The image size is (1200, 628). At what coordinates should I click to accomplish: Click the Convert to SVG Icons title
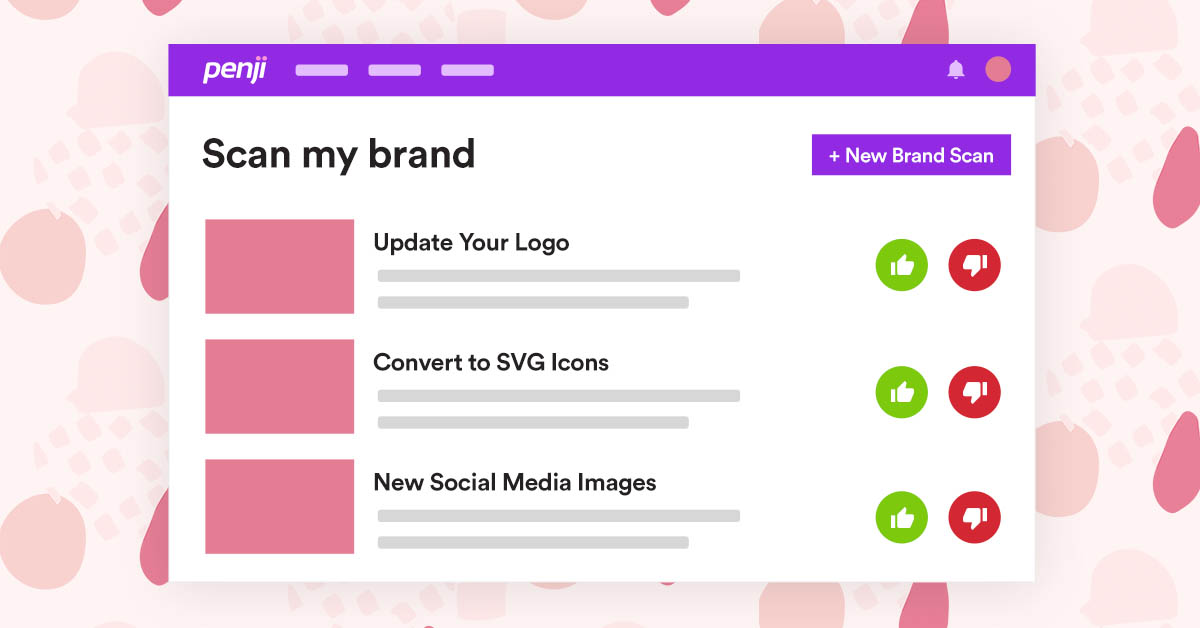click(491, 362)
